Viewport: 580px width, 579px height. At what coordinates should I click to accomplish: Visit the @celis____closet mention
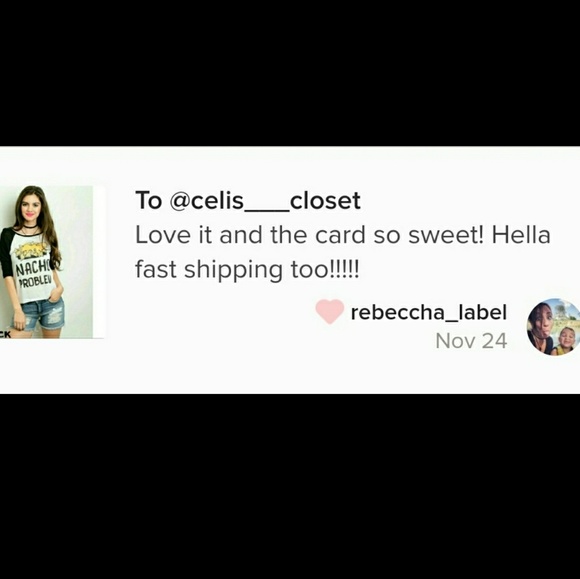[x=265, y=201]
